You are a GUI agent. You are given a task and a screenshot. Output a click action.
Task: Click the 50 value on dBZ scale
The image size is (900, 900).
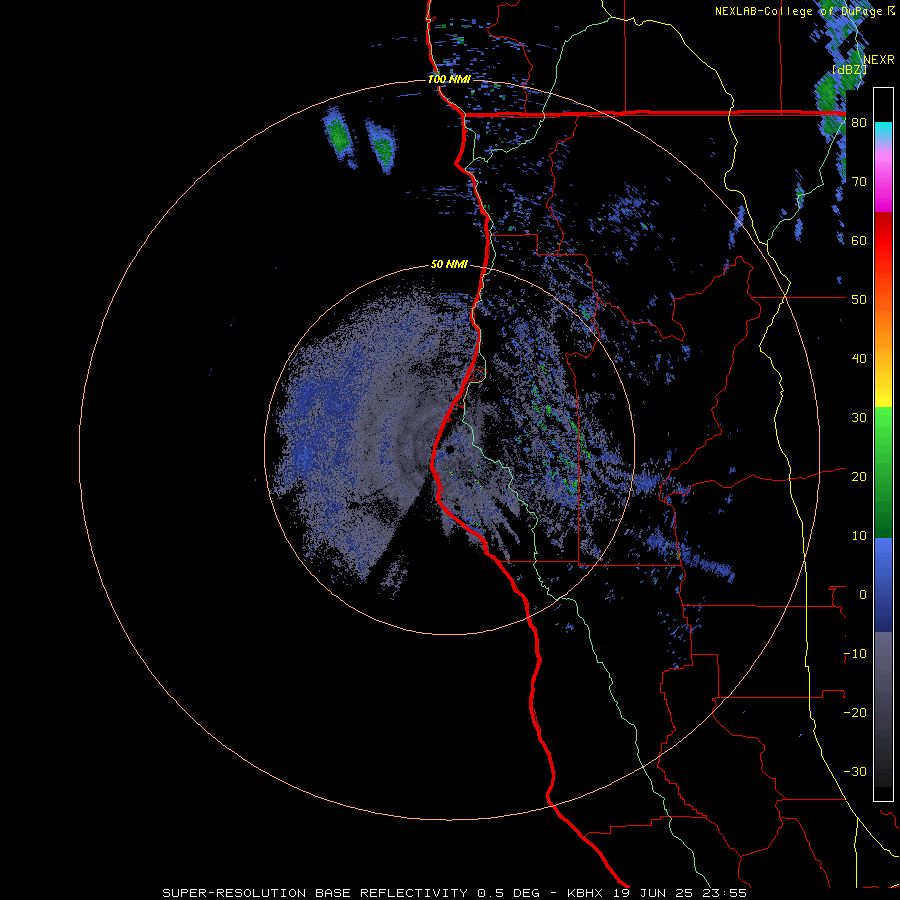click(859, 300)
